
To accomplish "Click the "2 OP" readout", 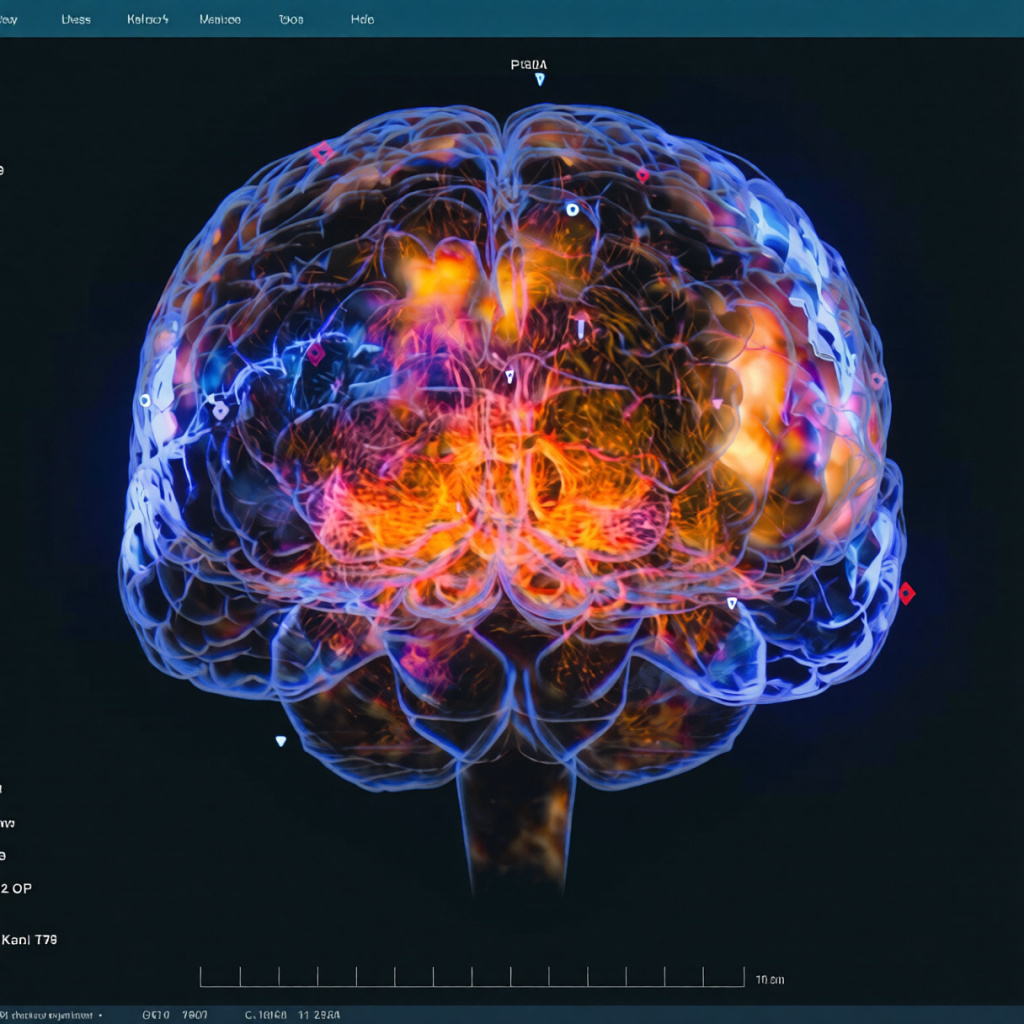I will pyautogui.click(x=16, y=888).
